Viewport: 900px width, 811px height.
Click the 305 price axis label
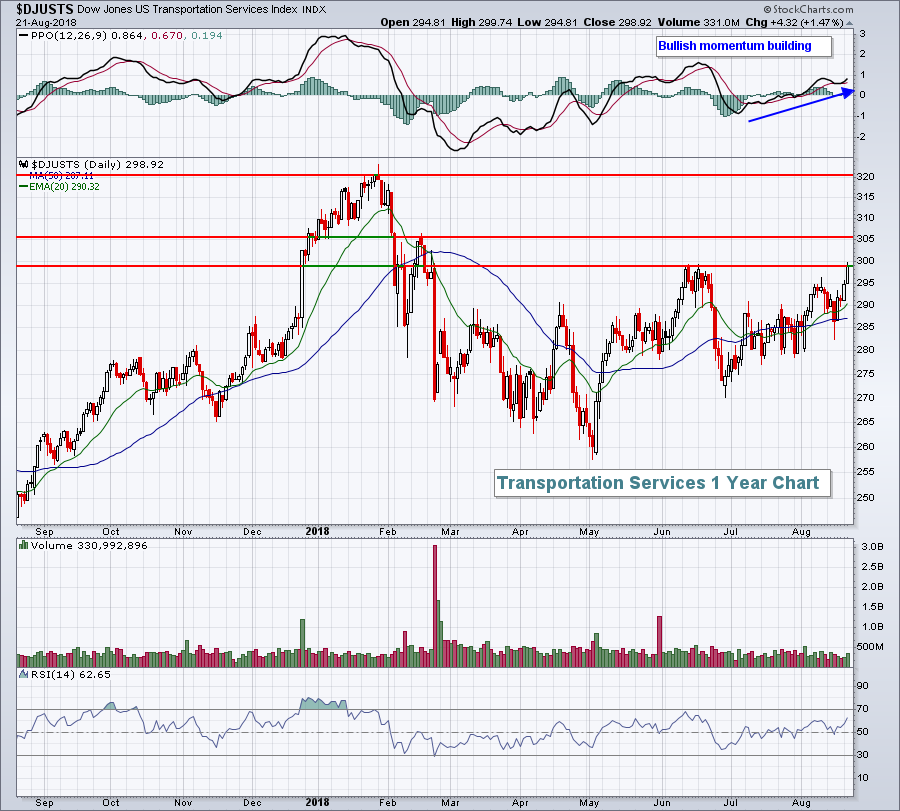[865, 239]
